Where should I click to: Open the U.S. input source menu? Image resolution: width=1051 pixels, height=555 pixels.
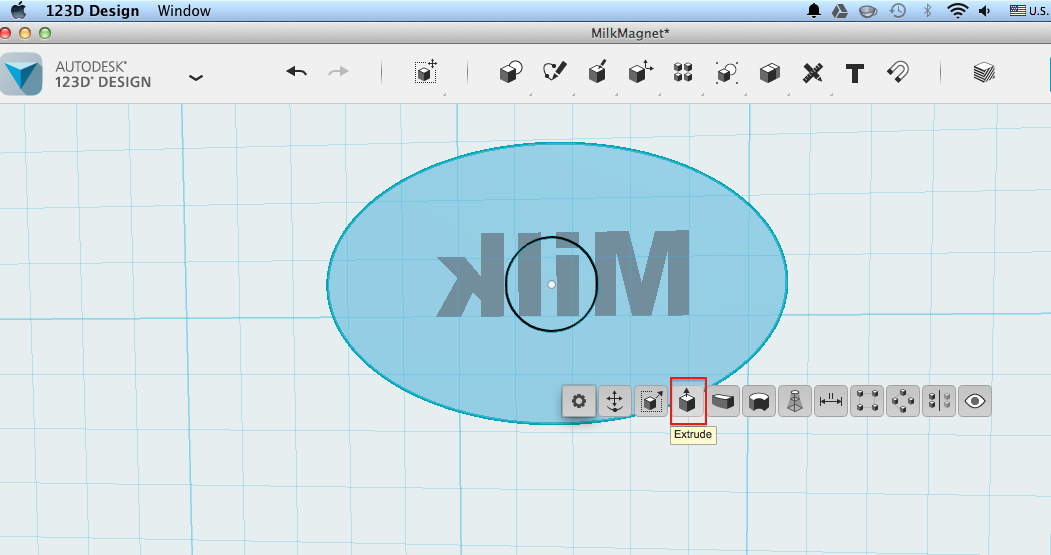[1029, 11]
